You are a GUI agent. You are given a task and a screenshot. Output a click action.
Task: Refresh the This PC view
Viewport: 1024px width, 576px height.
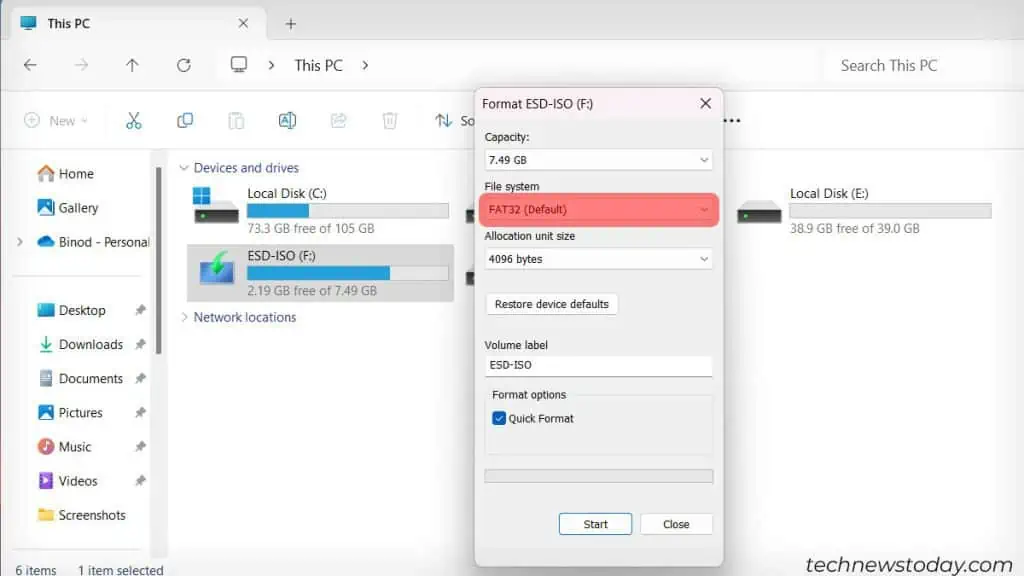click(184, 65)
